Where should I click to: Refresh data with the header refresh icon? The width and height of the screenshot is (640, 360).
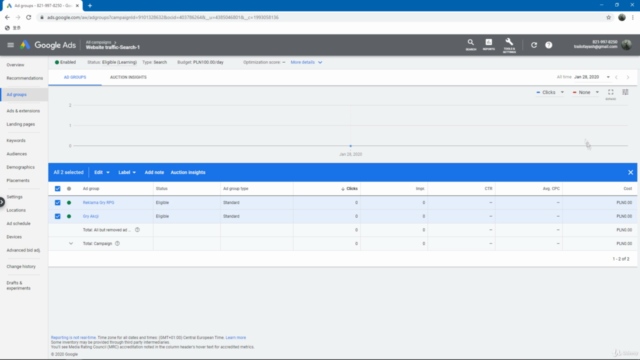point(534,45)
